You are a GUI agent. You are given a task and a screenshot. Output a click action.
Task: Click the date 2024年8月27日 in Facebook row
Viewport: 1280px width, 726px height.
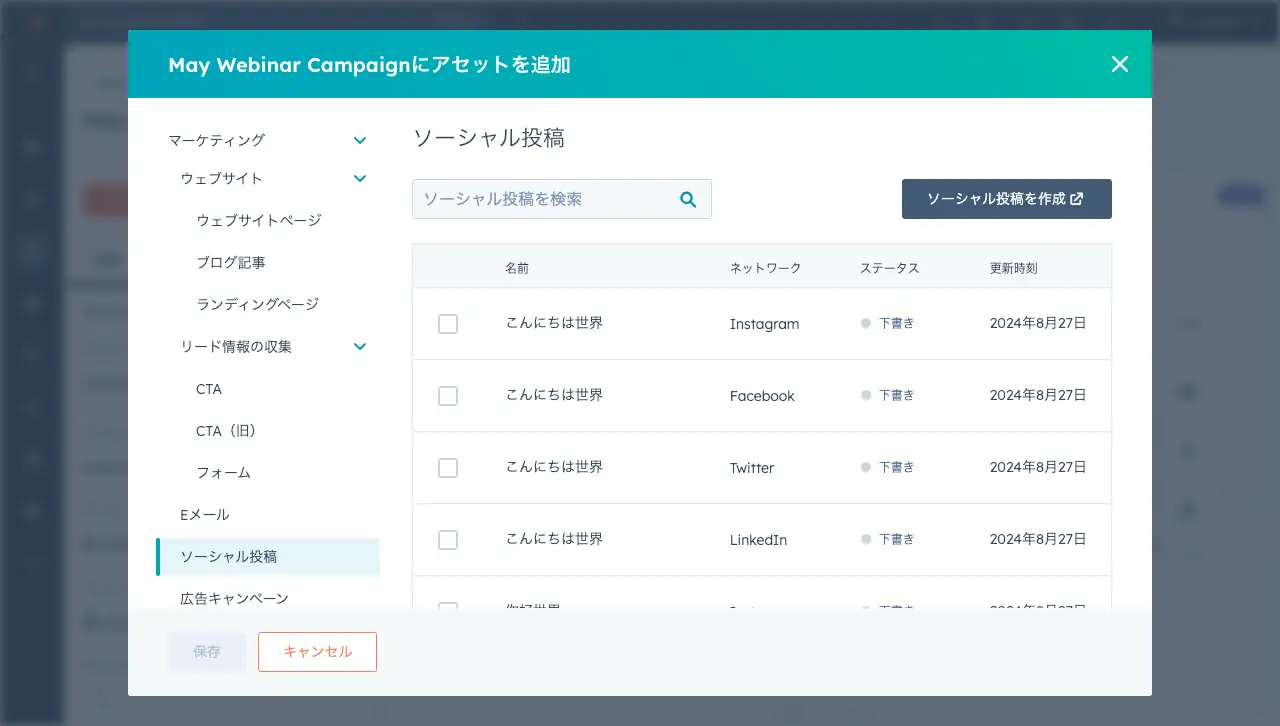(x=1038, y=395)
